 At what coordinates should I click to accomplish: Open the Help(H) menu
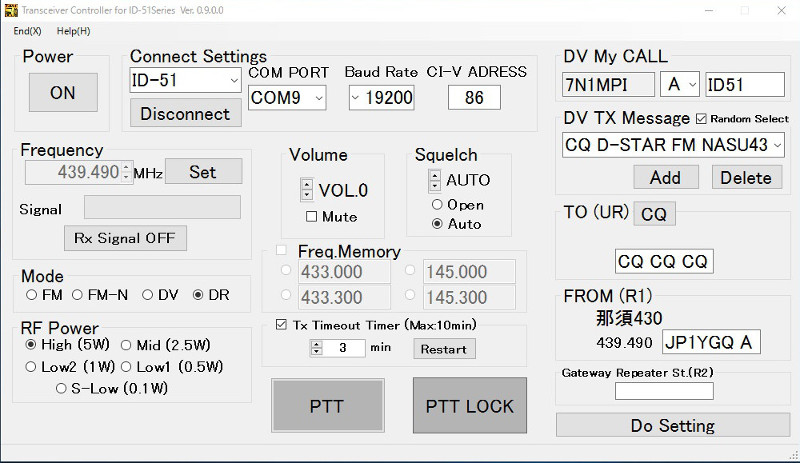(73, 31)
